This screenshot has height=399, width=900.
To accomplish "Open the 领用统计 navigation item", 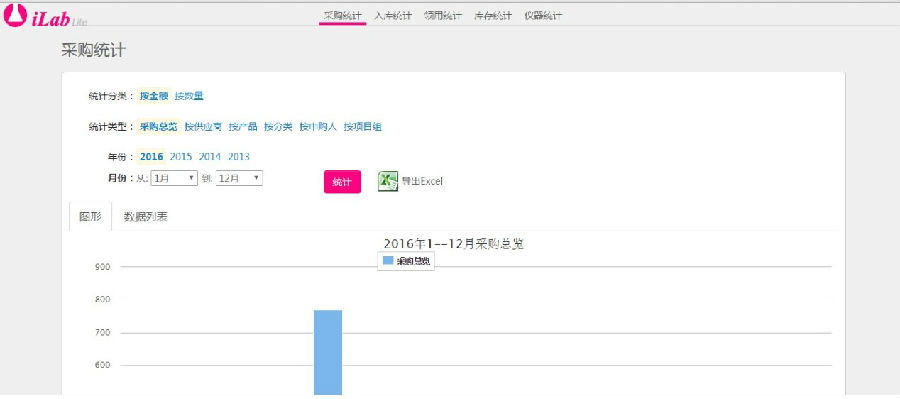I will tap(443, 16).
